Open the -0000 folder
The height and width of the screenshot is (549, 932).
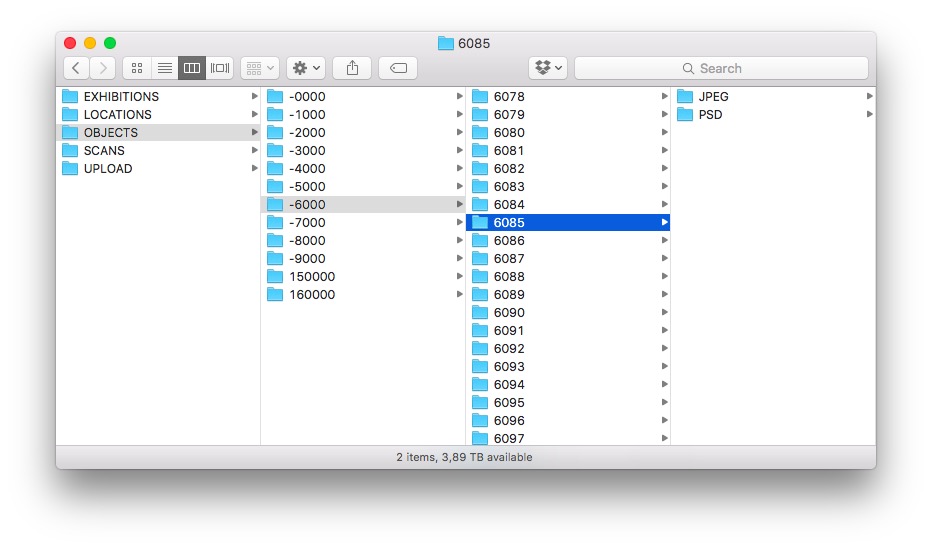click(364, 96)
